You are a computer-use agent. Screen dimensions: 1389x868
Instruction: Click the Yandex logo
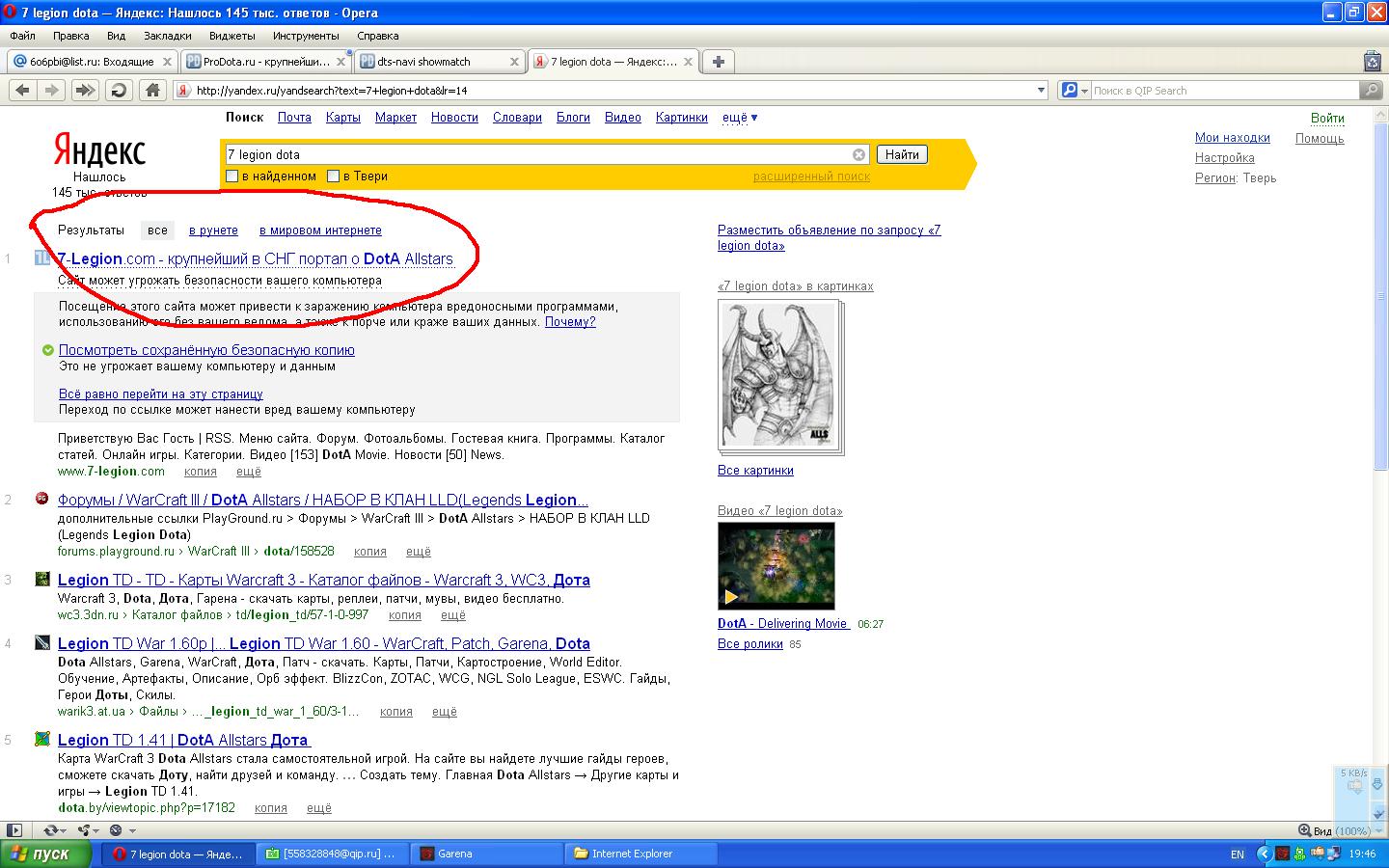click(x=99, y=151)
